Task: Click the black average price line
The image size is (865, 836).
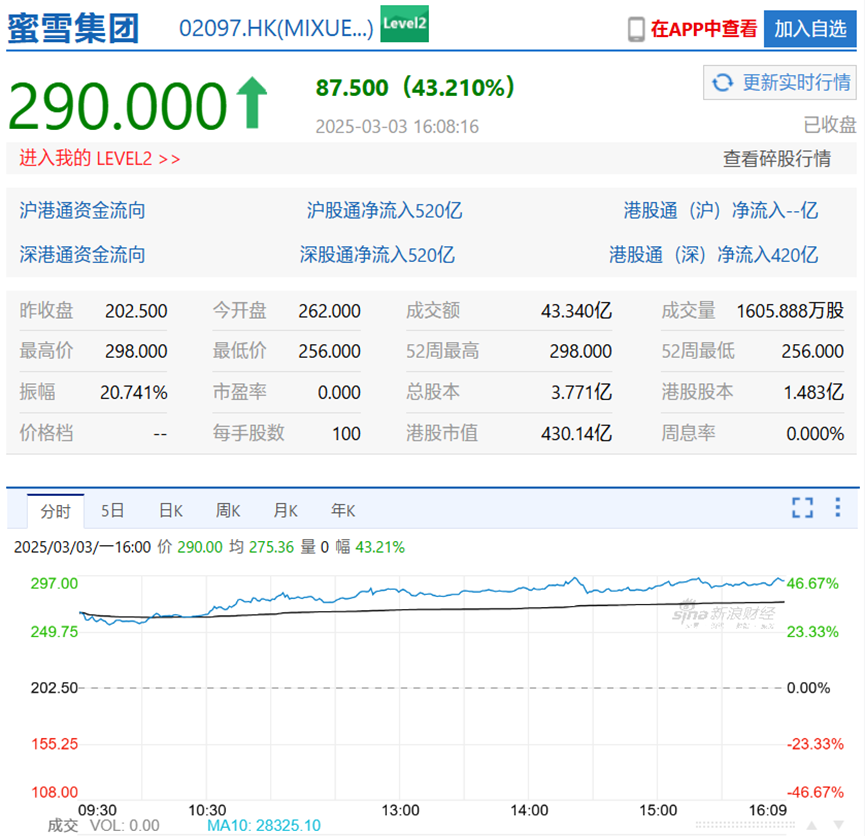Action: point(431,609)
